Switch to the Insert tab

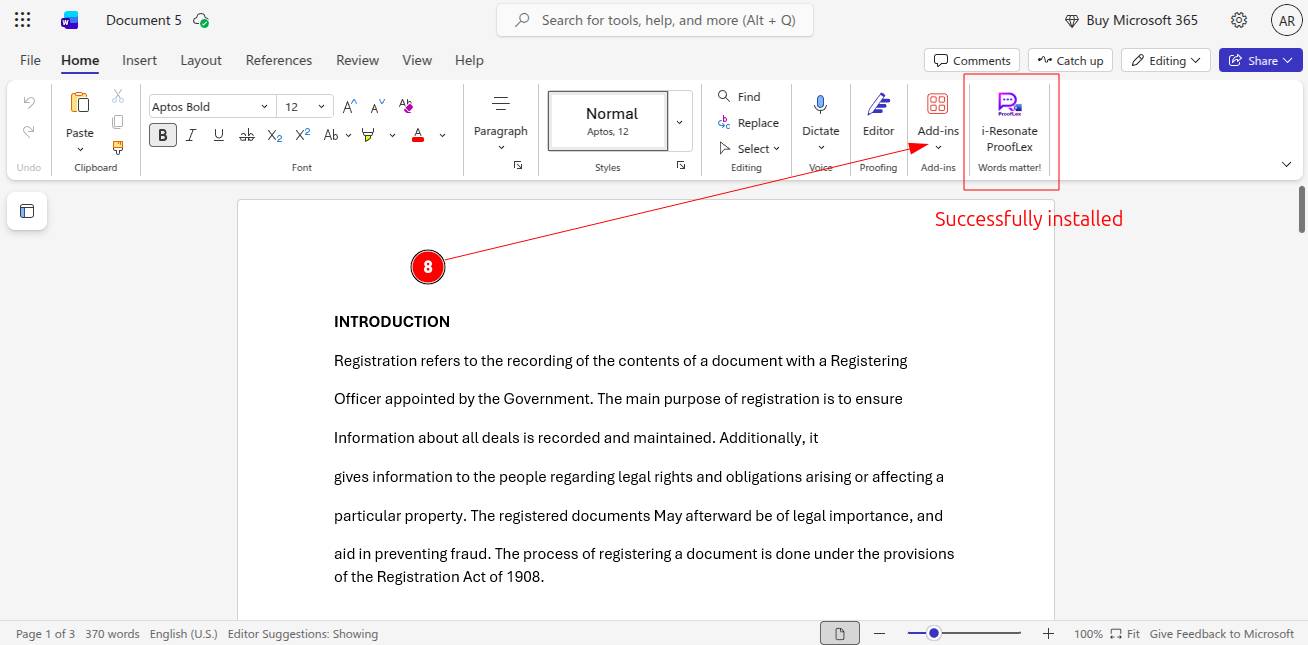click(139, 60)
